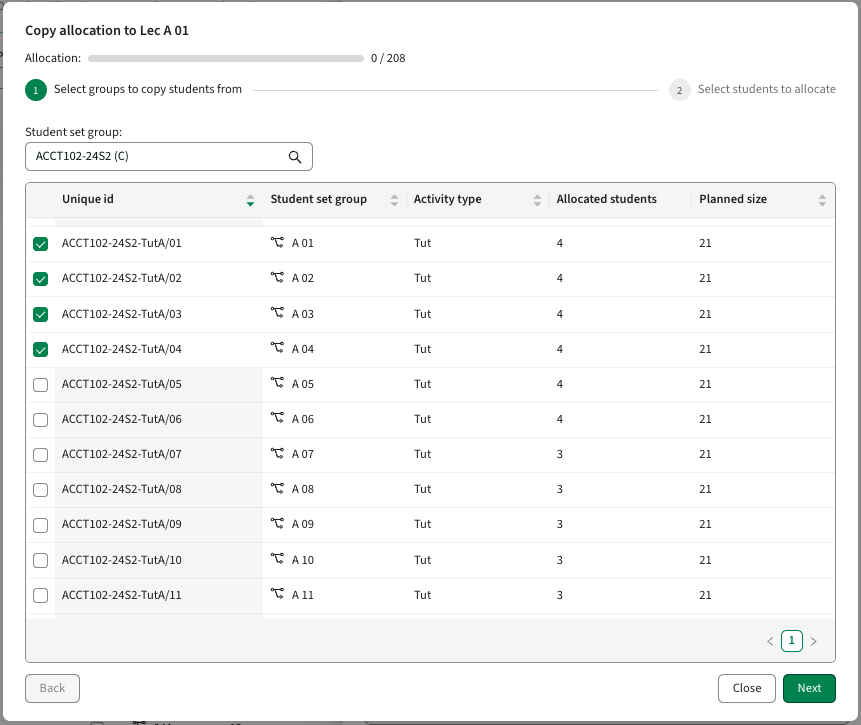Check the ACCT102-24S2-TutA/06 row checkbox
The image size is (861, 725).
click(x=41, y=420)
